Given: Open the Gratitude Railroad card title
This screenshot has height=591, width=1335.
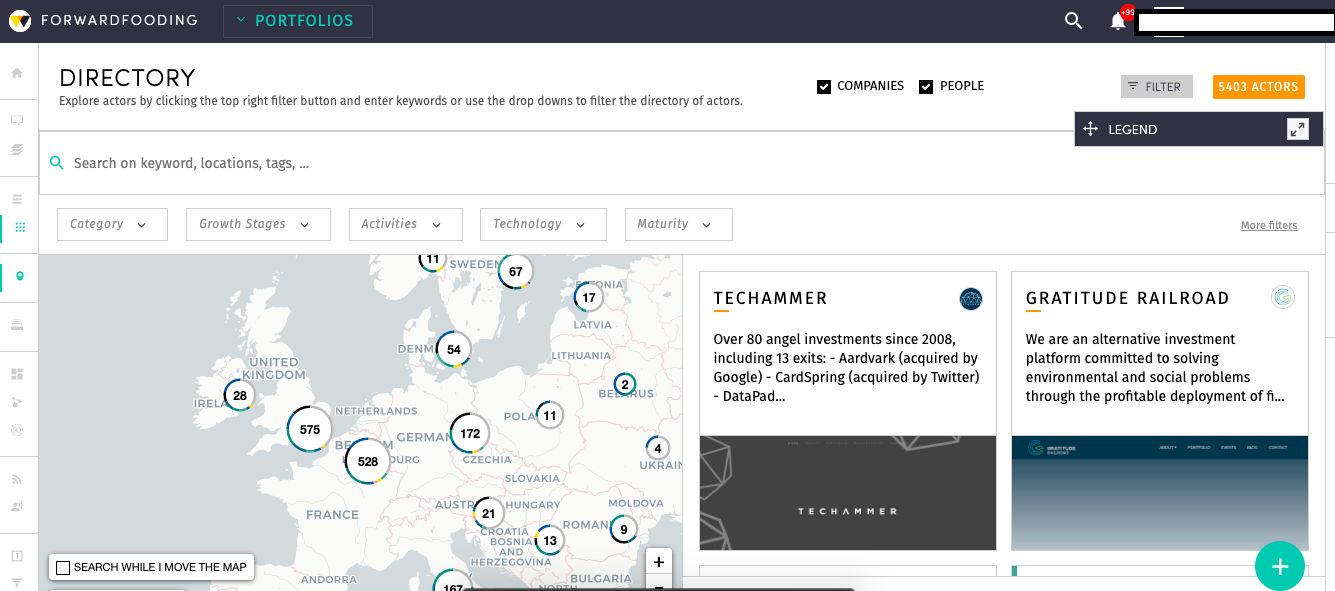Looking at the screenshot, I should tap(1128, 298).
